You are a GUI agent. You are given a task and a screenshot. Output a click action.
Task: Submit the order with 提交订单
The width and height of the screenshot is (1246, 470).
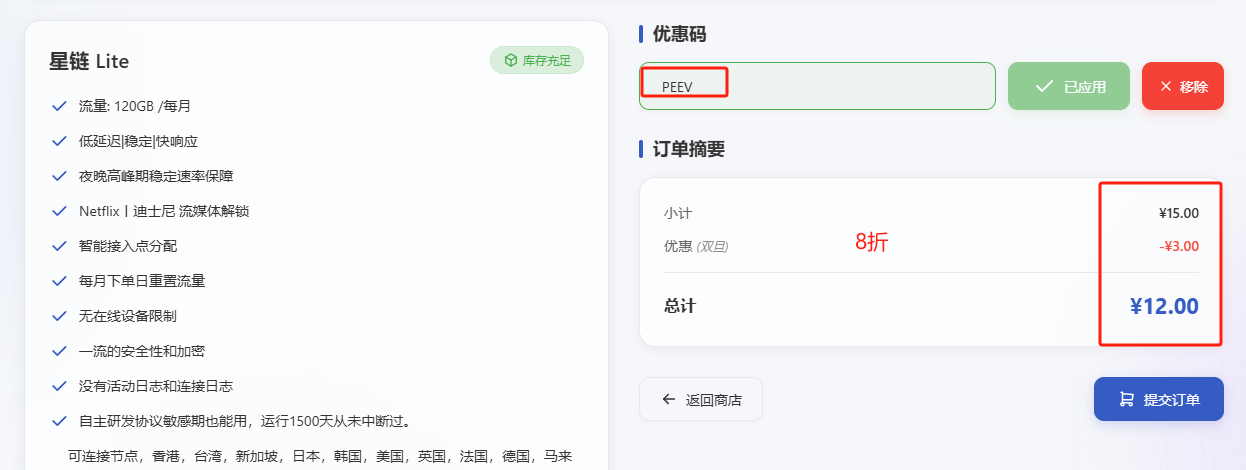coord(1158,400)
